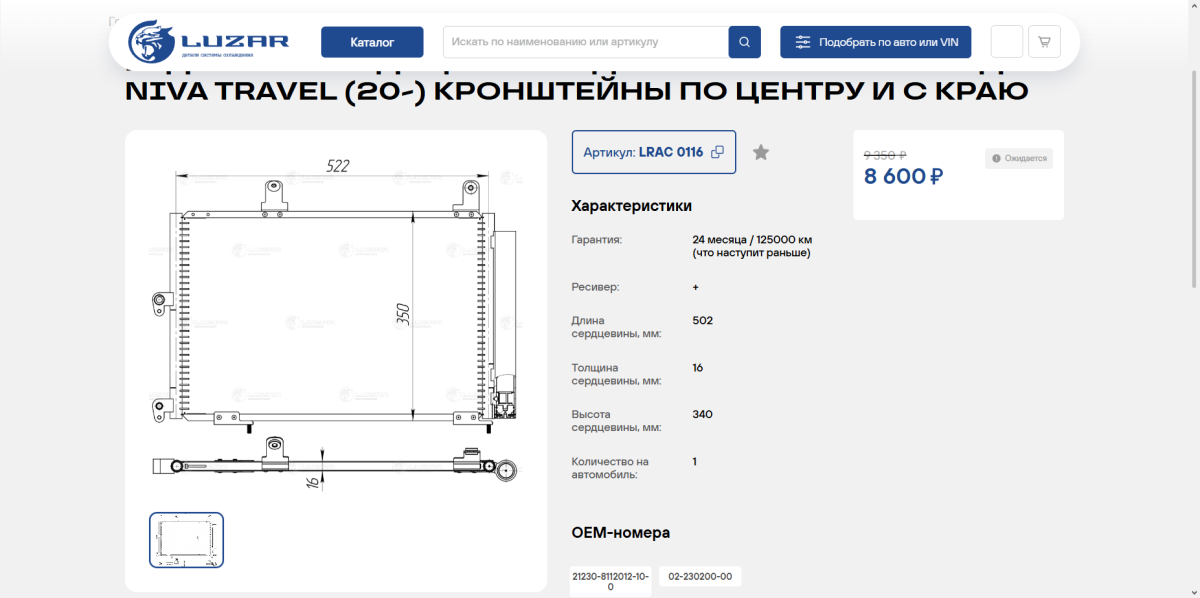Viewport: 1200px width, 598px height.
Task: Click the empty square button beside cart
Action: tap(1007, 42)
